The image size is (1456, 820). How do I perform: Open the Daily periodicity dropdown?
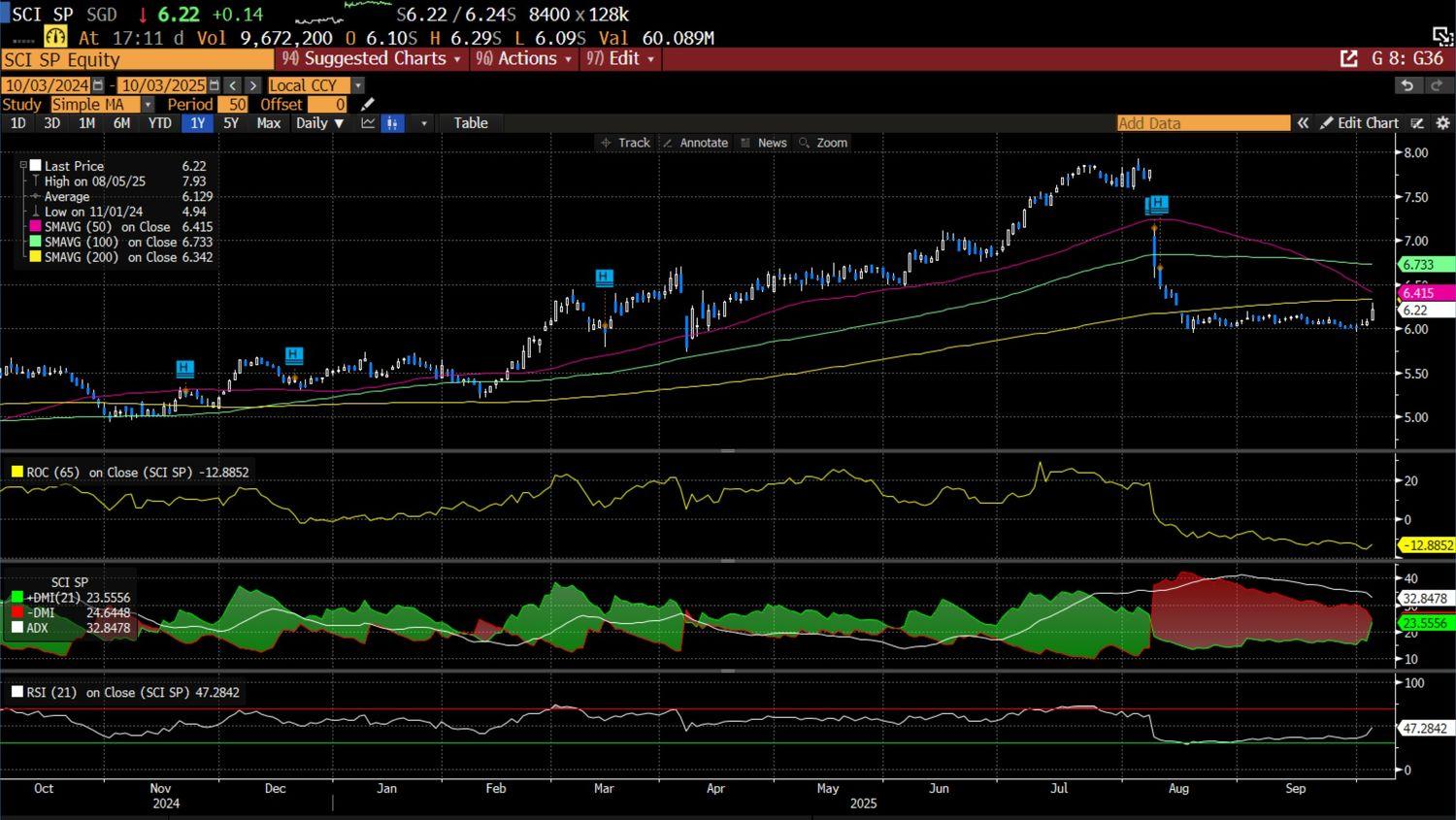pos(319,123)
